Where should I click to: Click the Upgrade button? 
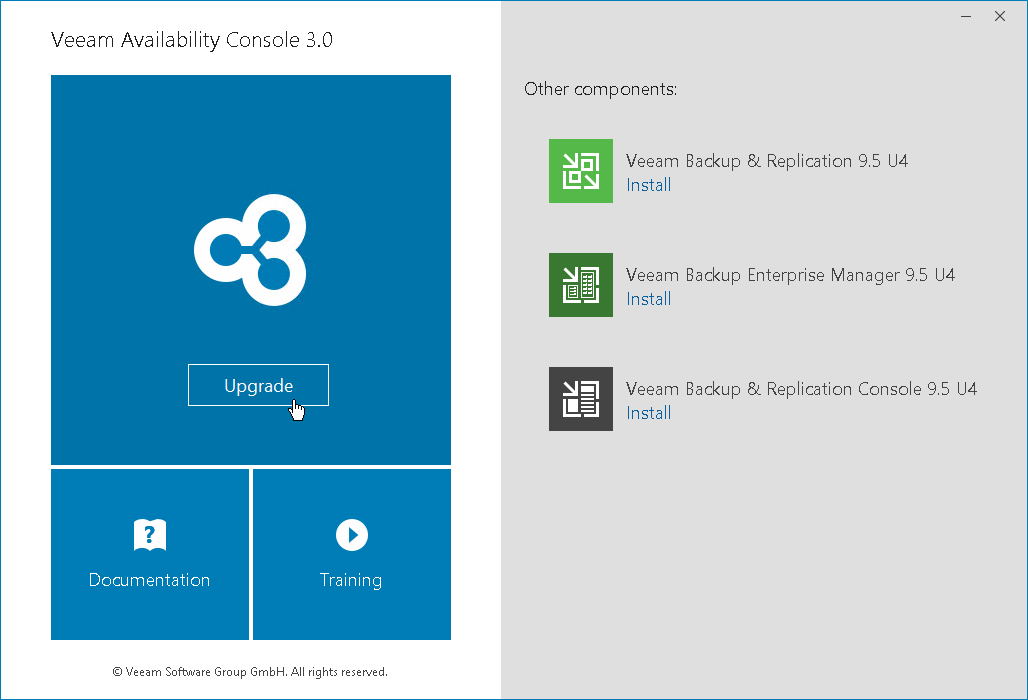coord(258,385)
